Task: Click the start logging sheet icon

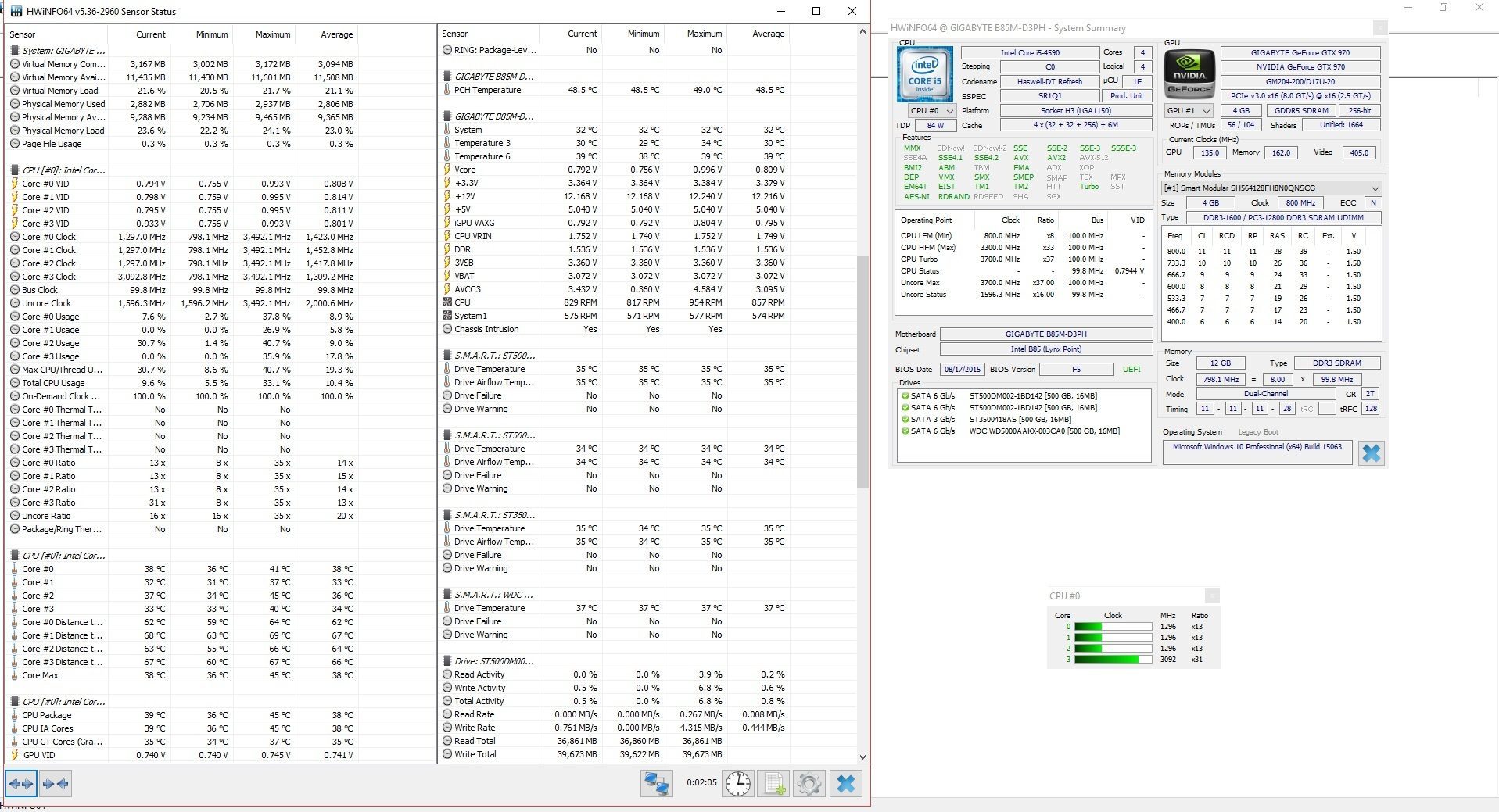Action: [773, 783]
